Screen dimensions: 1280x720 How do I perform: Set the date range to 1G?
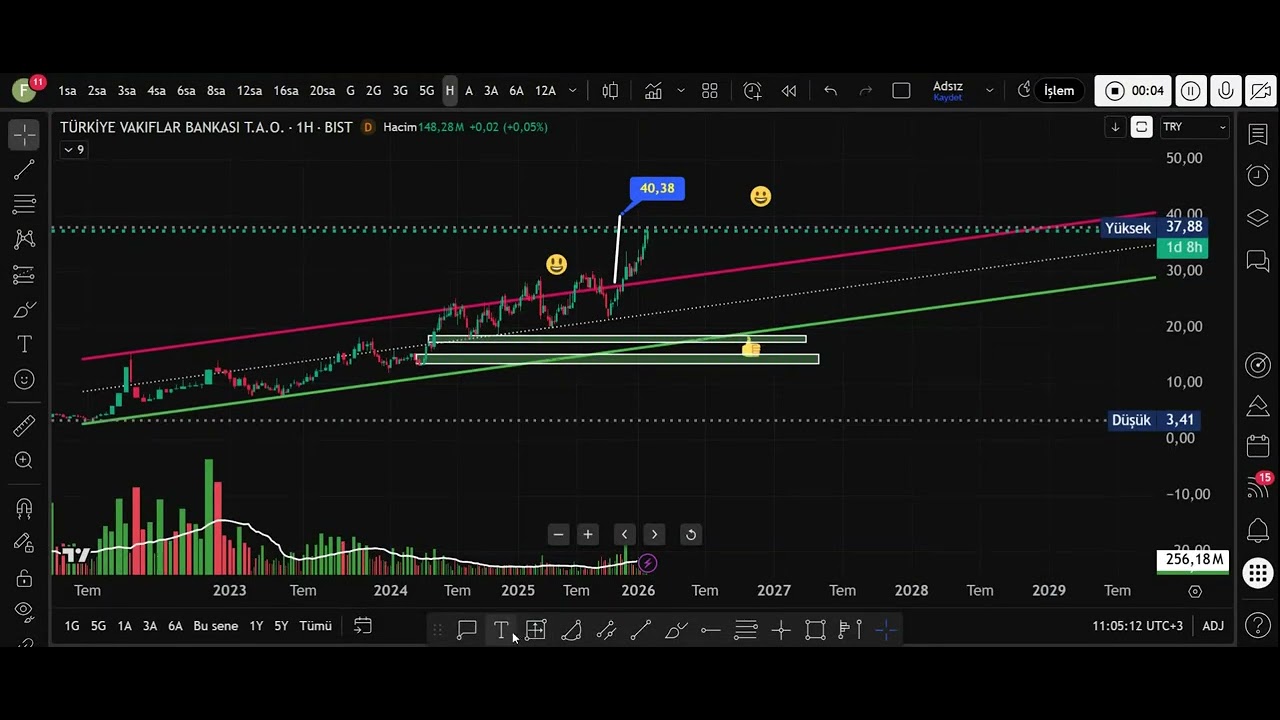pyautogui.click(x=72, y=626)
